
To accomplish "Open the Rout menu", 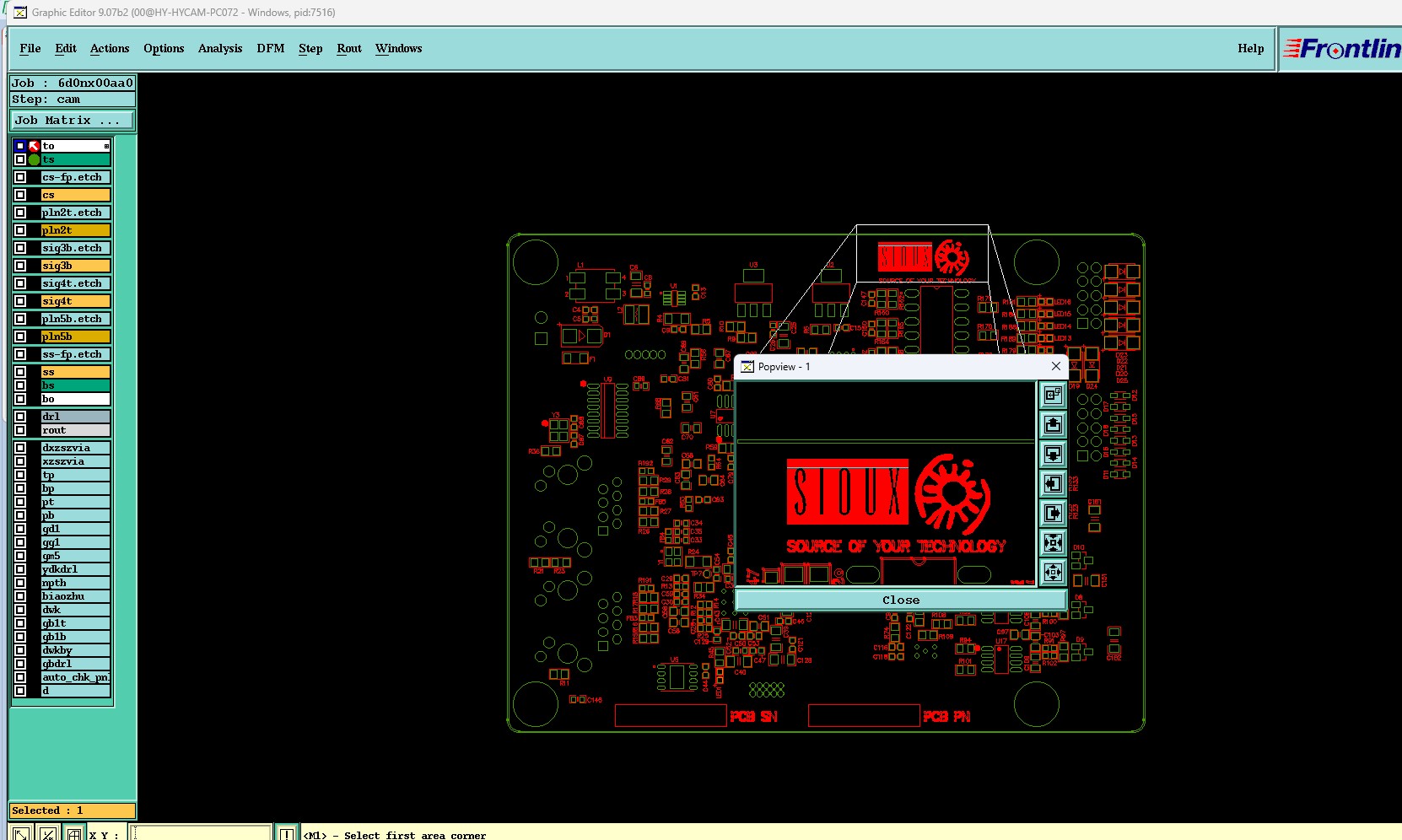I will point(349,49).
